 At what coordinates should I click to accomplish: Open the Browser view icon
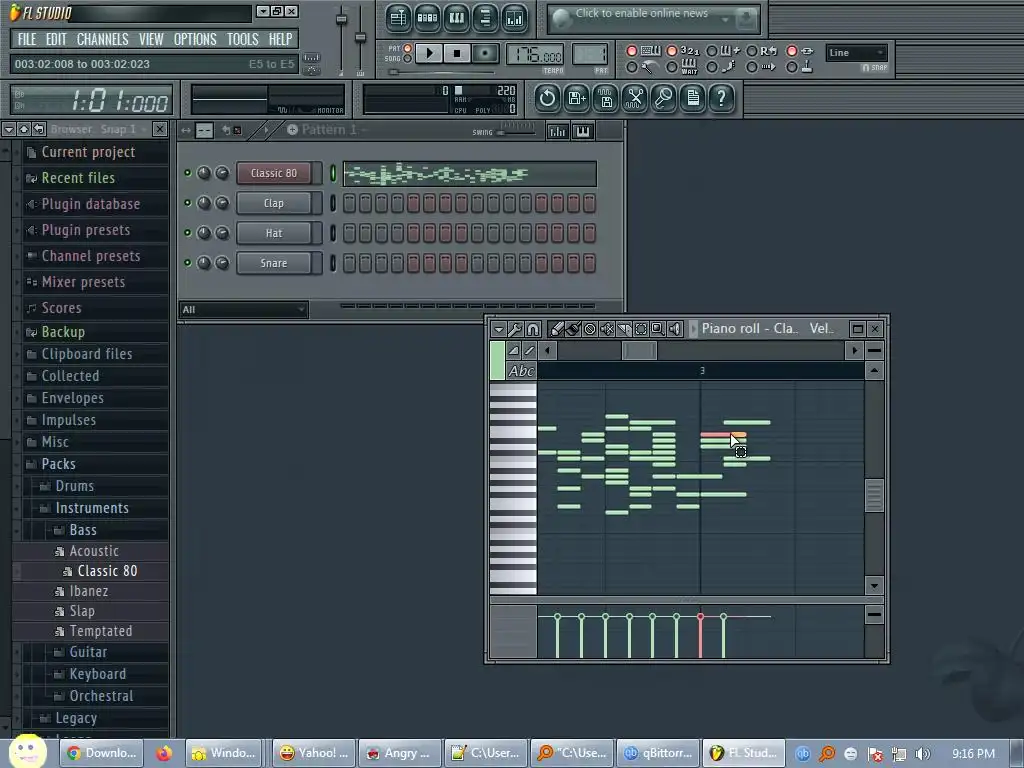(485, 18)
